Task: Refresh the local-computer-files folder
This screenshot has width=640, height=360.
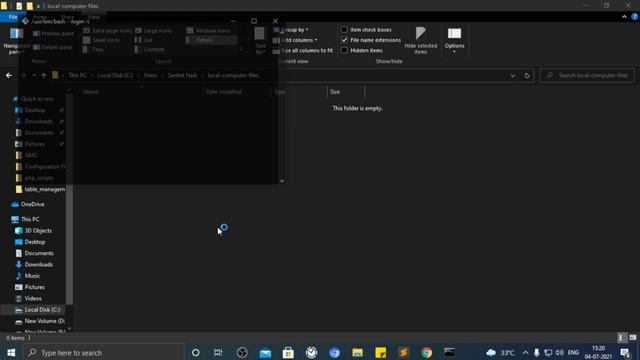Action: [527, 76]
